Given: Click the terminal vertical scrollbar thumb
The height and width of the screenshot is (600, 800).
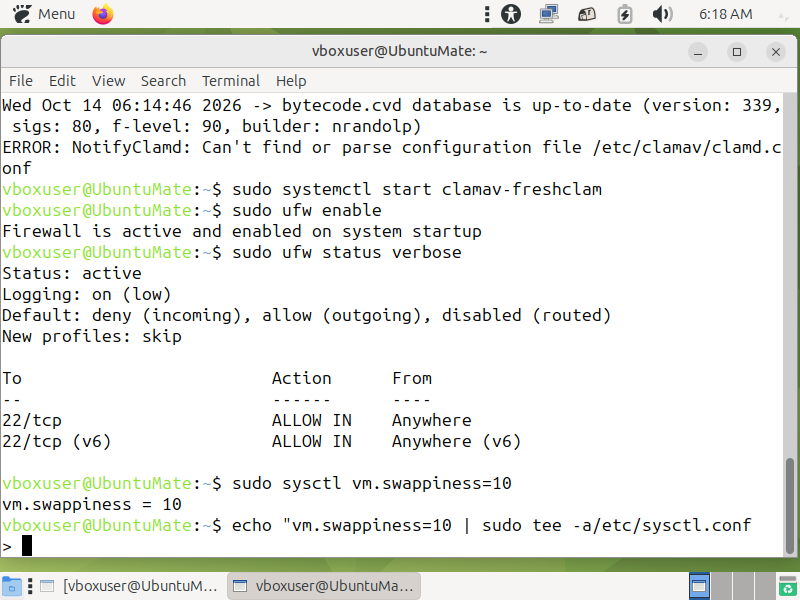Looking at the screenshot, I should (790, 506).
